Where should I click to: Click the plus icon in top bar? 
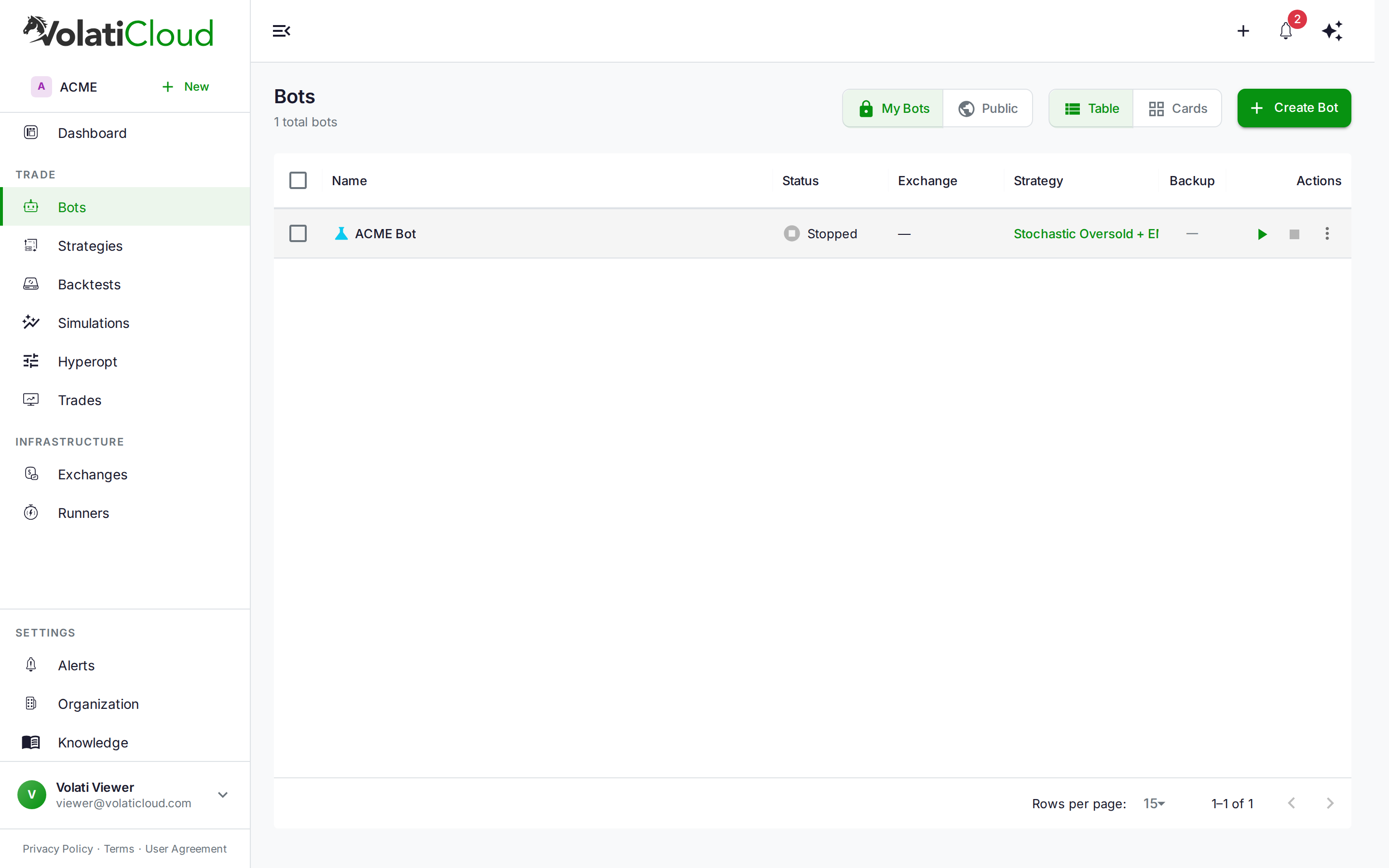[x=1243, y=31]
